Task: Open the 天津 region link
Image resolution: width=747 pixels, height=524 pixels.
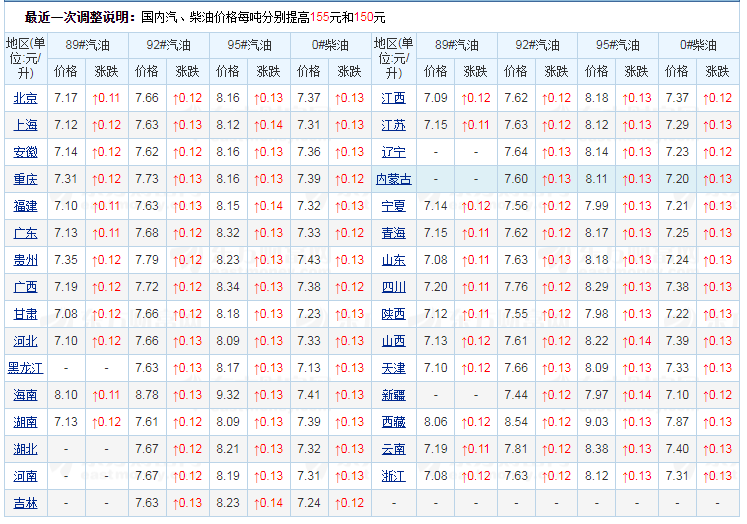Action: coord(394,368)
